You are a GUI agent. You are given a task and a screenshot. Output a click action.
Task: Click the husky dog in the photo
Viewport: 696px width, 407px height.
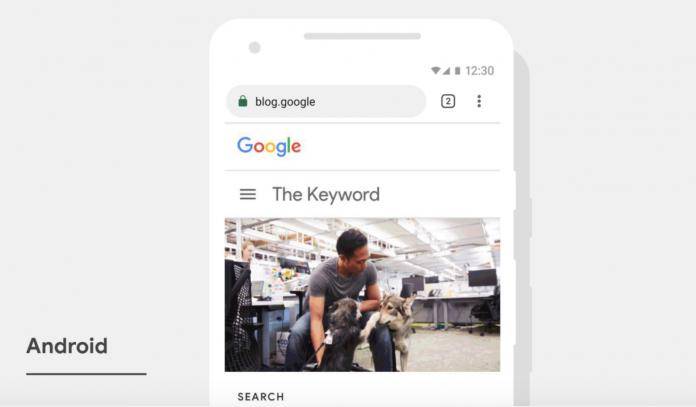[x=393, y=324]
